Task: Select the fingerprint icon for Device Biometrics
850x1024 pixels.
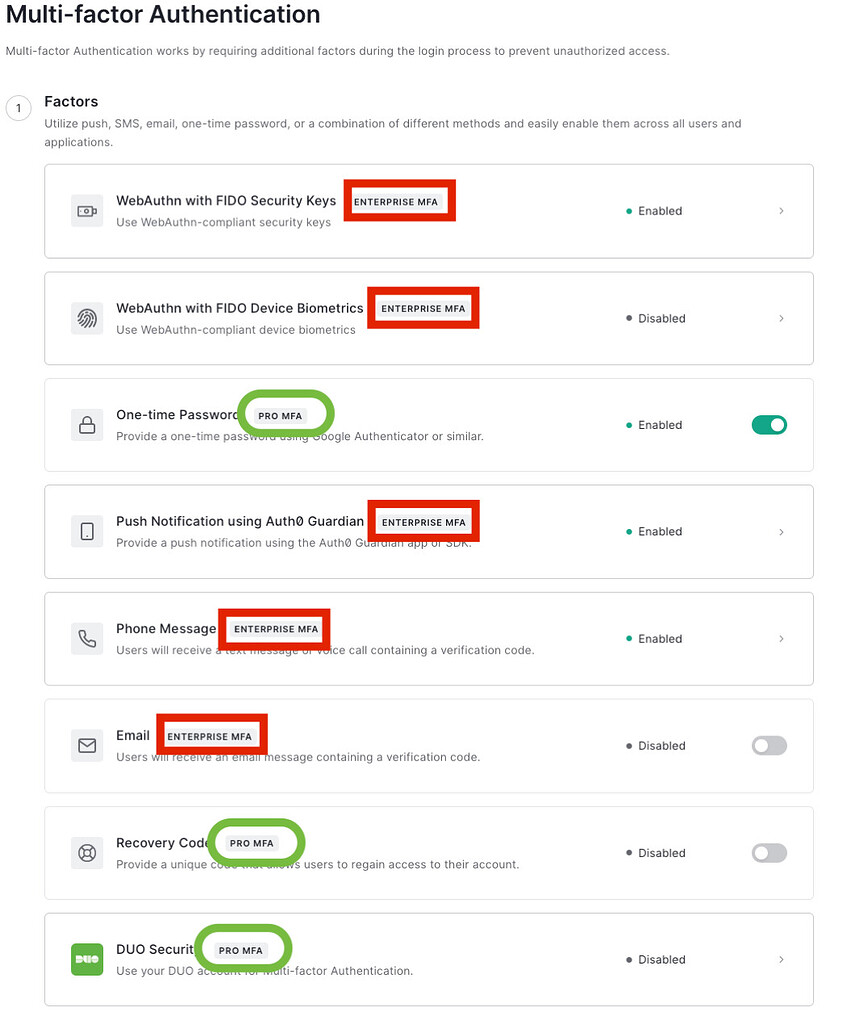Action: (x=87, y=318)
